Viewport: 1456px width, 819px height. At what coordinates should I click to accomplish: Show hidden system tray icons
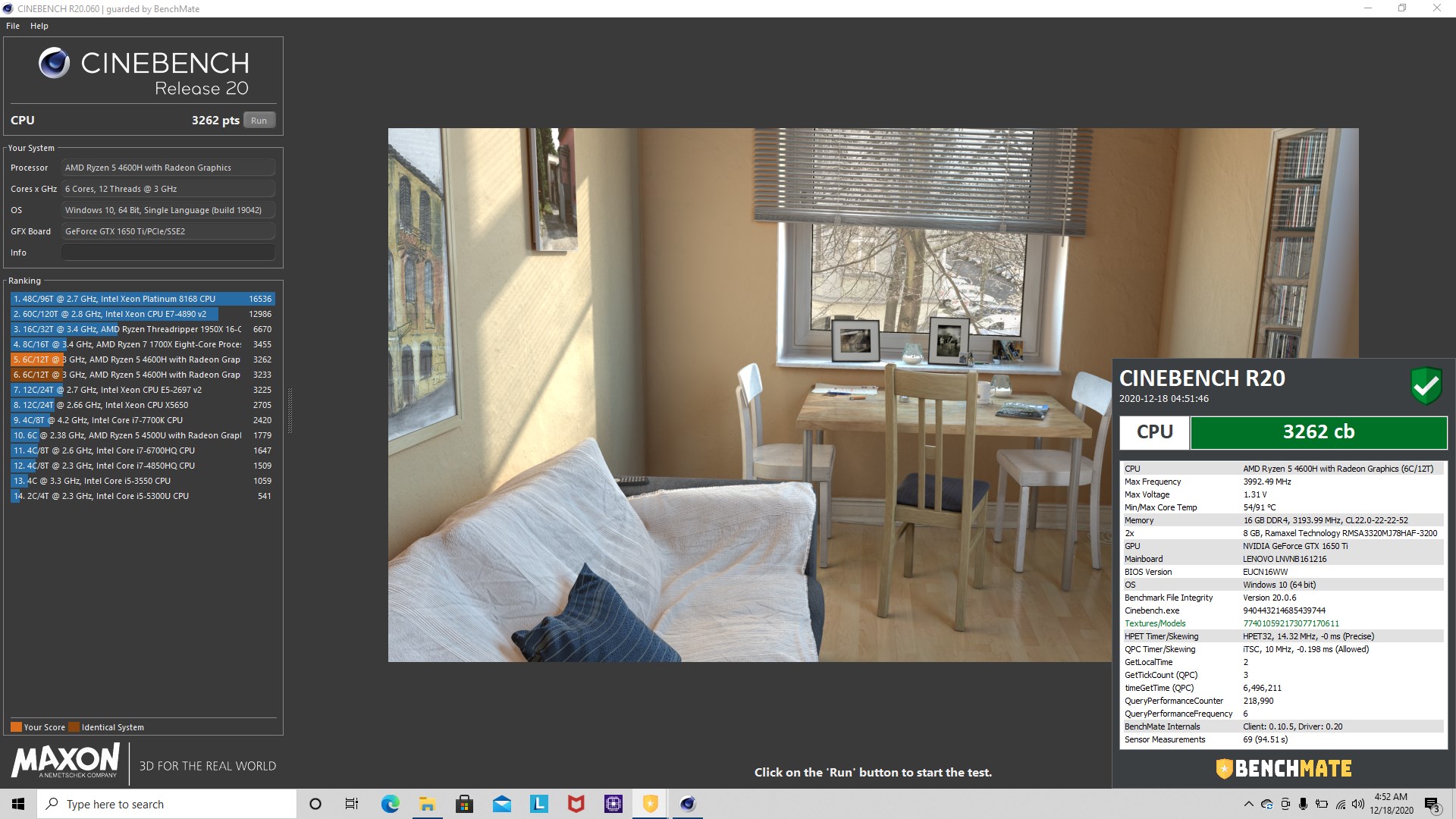[x=1248, y=805]
